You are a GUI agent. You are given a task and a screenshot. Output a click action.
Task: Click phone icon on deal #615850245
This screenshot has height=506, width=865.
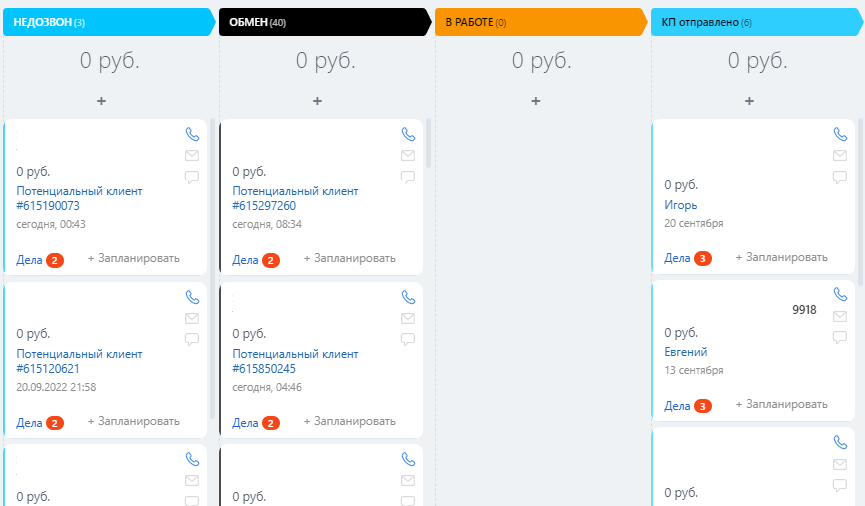(408, 297)
